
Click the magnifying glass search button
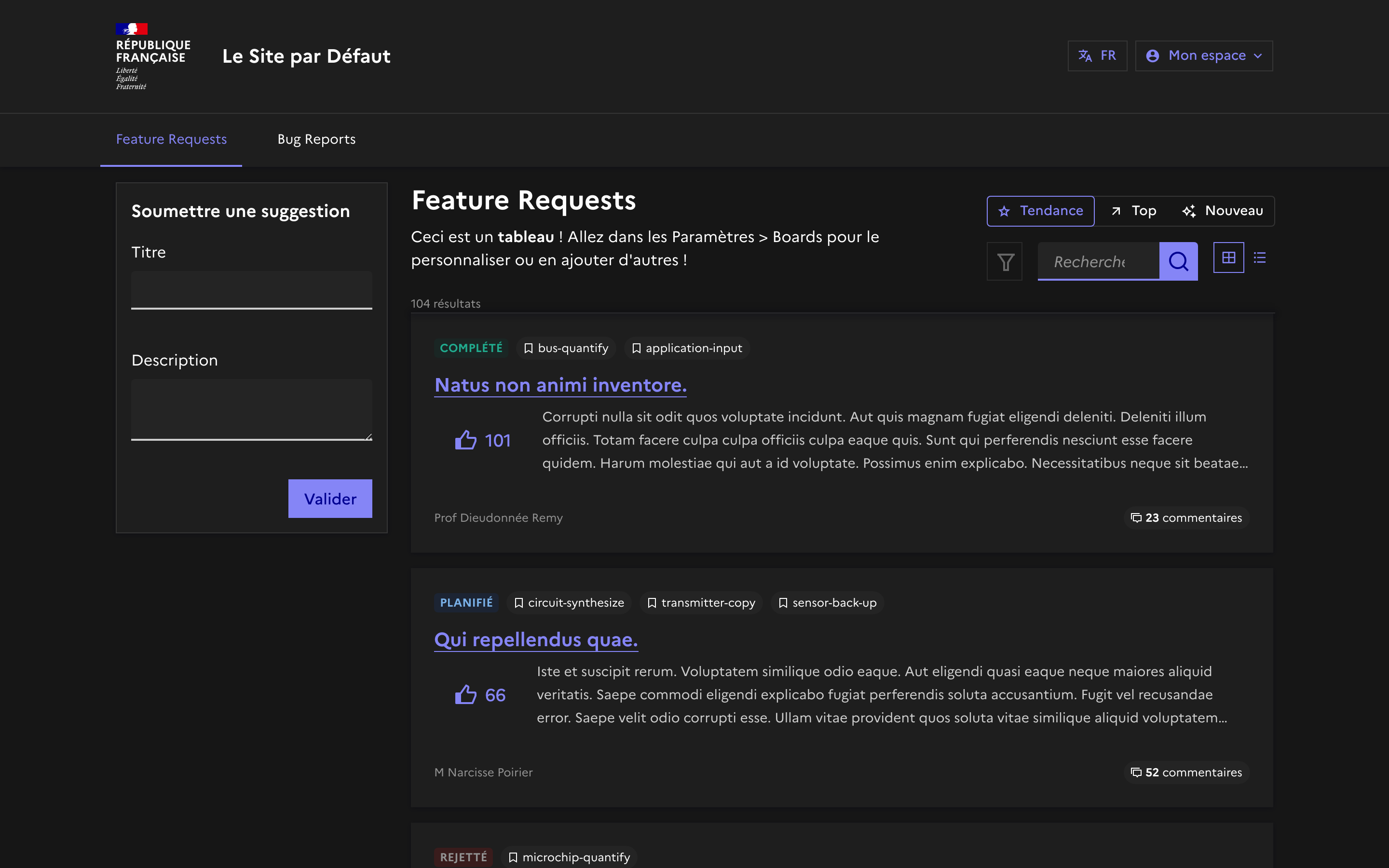pyautogui.click(x=1178, y=262)
